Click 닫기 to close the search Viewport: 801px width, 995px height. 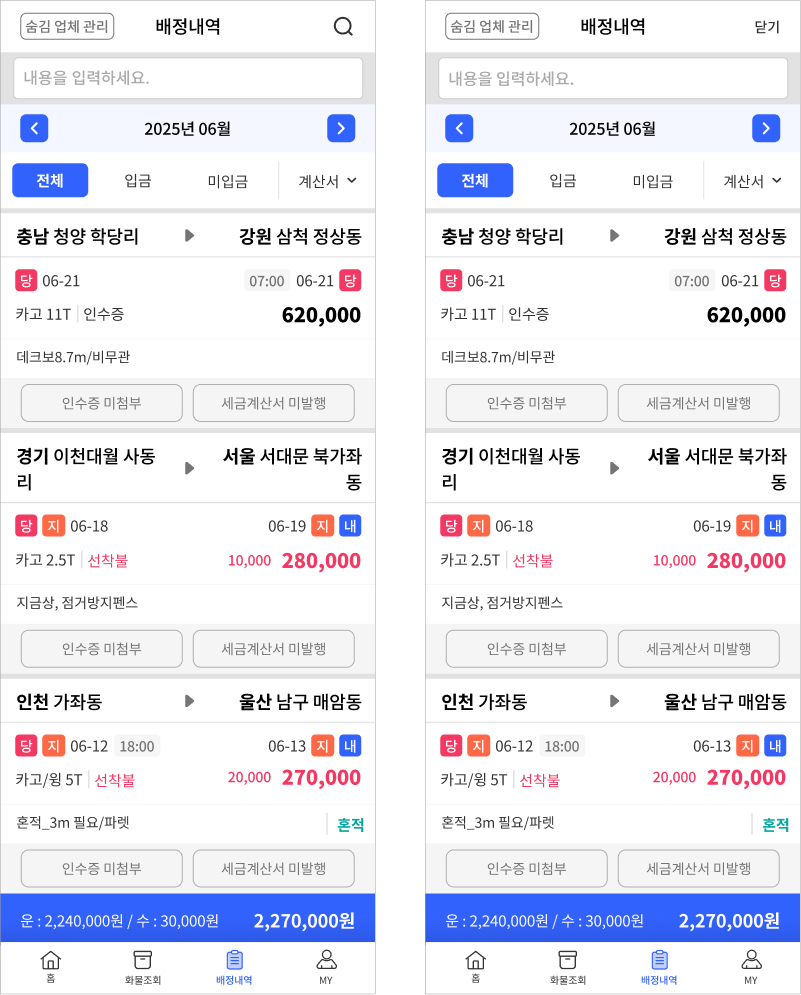click(766, 27)
